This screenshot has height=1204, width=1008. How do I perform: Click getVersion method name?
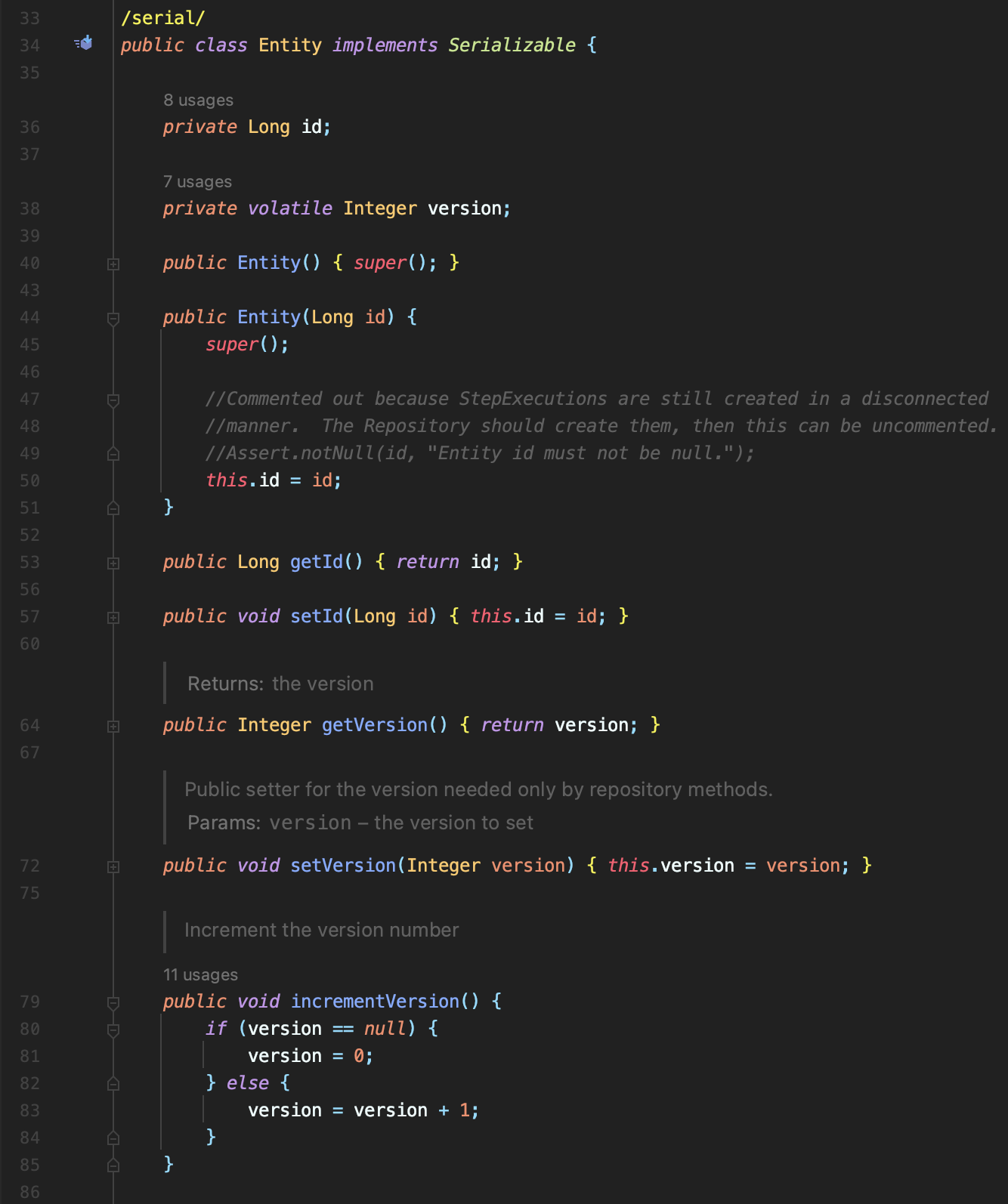(375, 725)
